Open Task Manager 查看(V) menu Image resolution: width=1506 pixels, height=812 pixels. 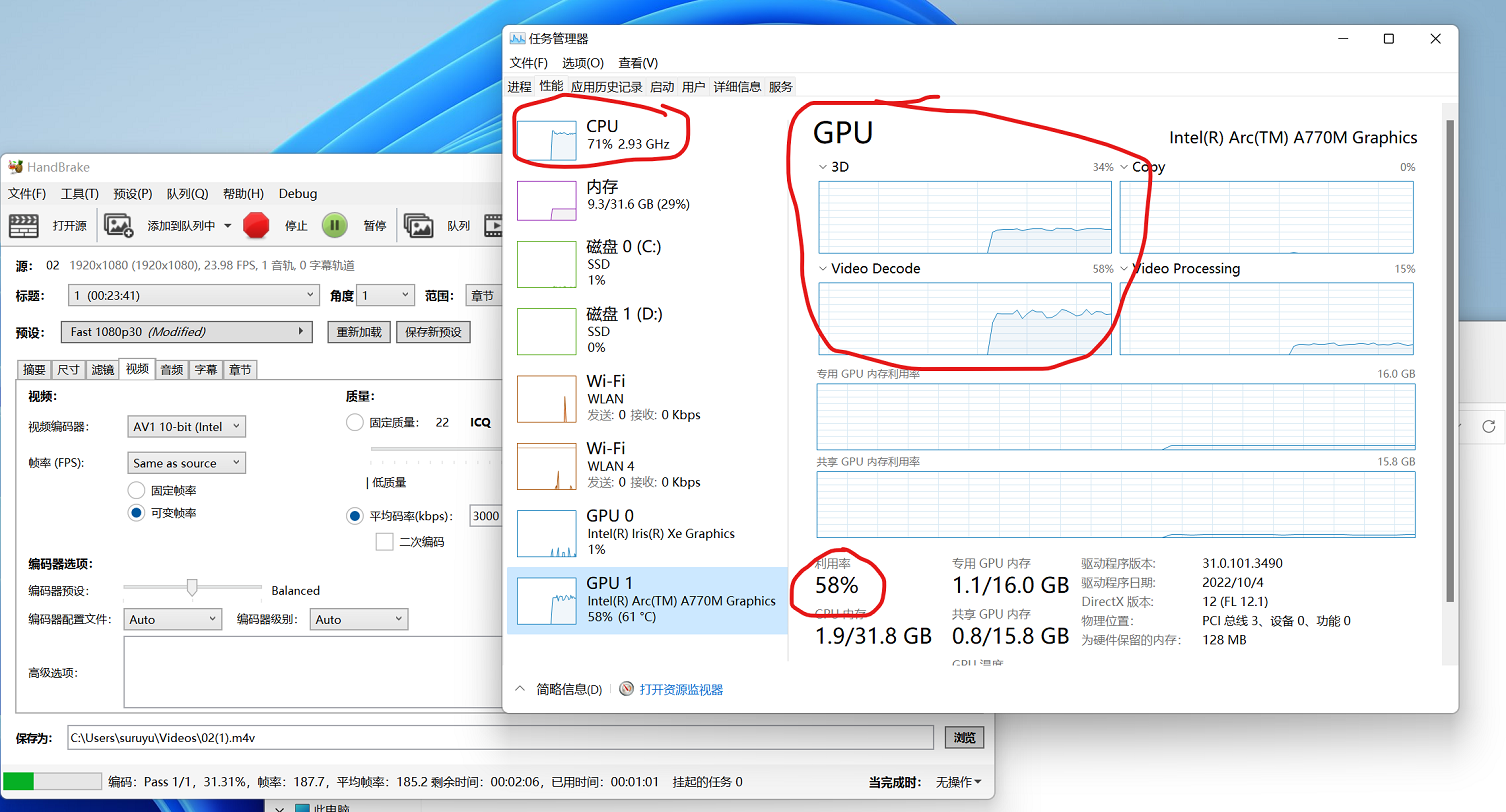click(x=638, y=63)
